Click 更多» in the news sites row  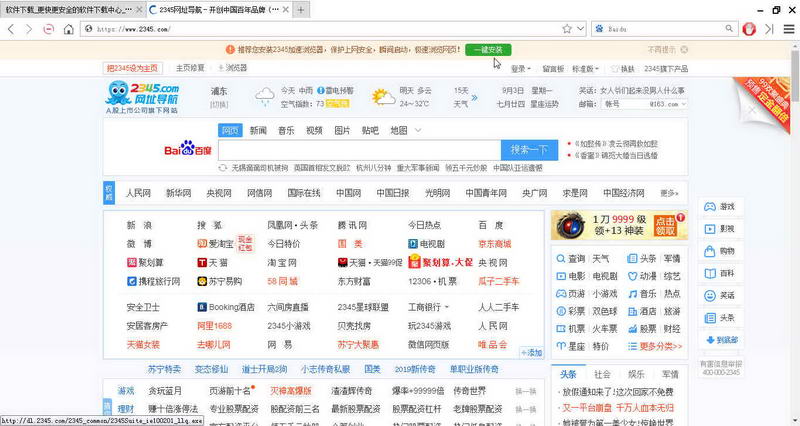click(x=669, y=193)
